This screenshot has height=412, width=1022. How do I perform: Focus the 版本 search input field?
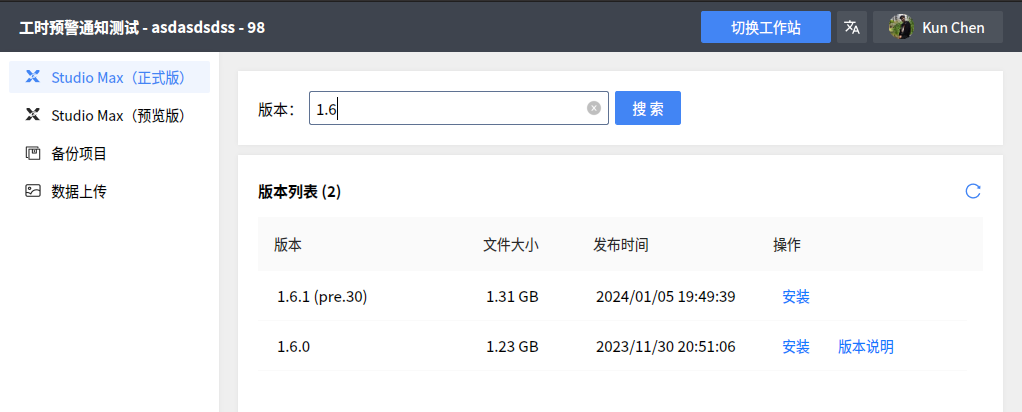pos(459,108)
